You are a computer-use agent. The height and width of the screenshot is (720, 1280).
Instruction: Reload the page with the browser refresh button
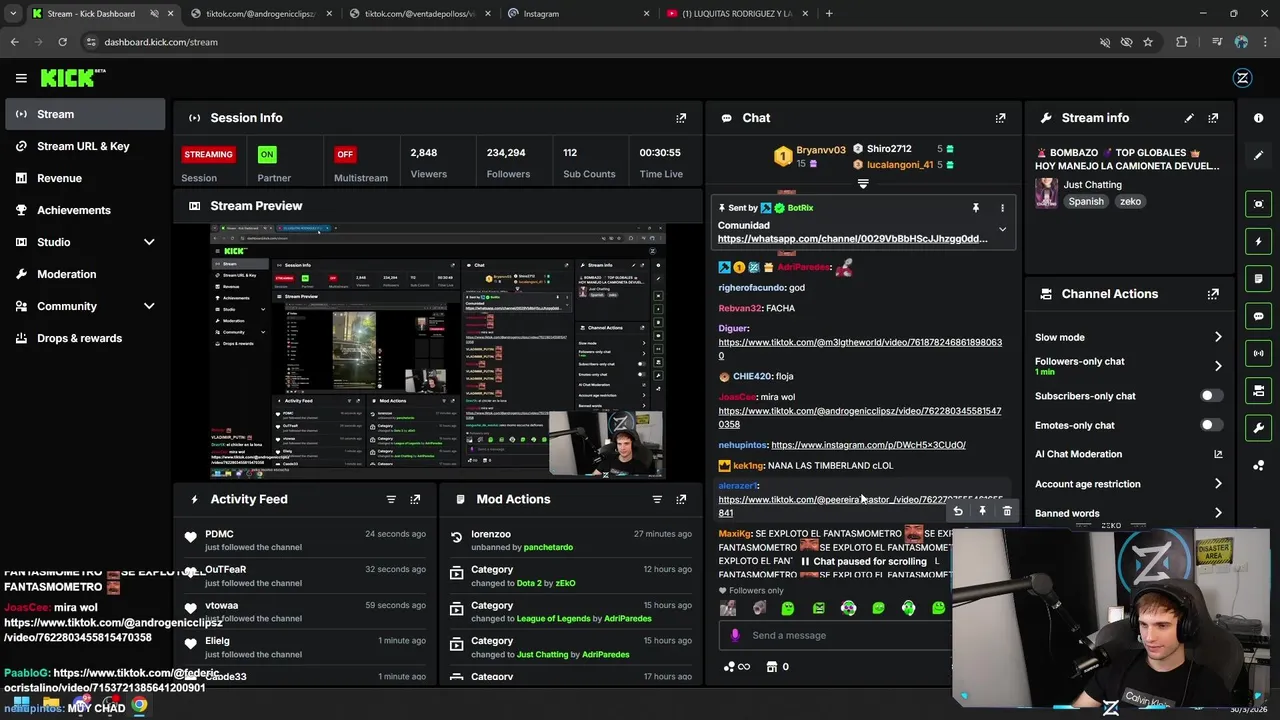(x=62, y=42)
